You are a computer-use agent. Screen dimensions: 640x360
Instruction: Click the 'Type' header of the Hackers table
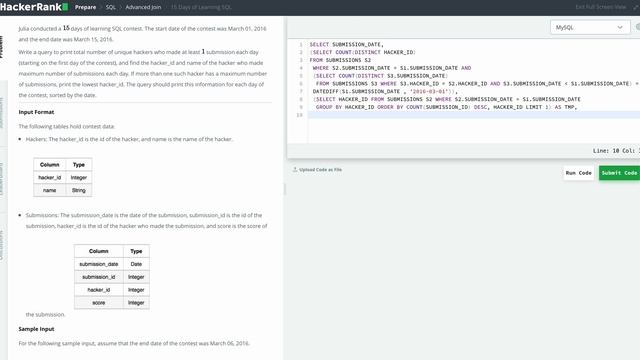click(x=79, y=164)
